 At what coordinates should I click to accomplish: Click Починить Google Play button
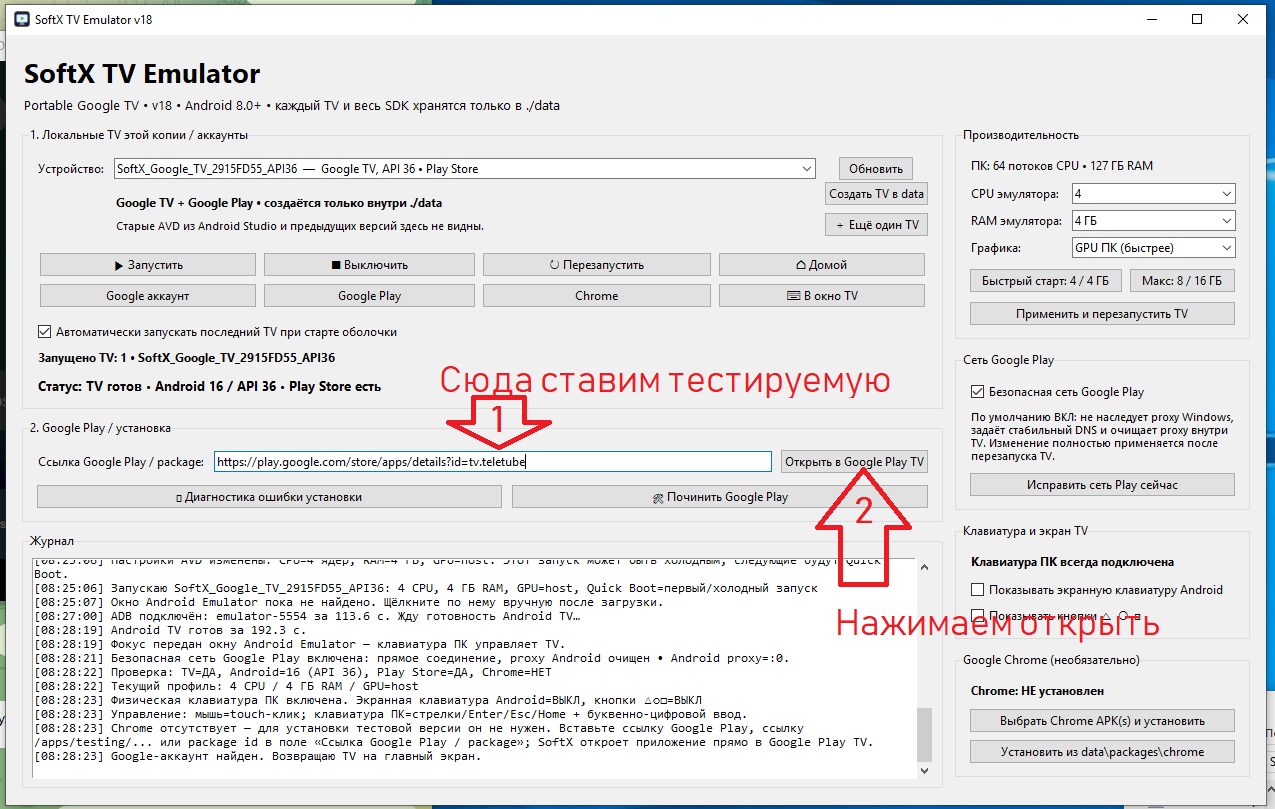(x=719, y=497)
